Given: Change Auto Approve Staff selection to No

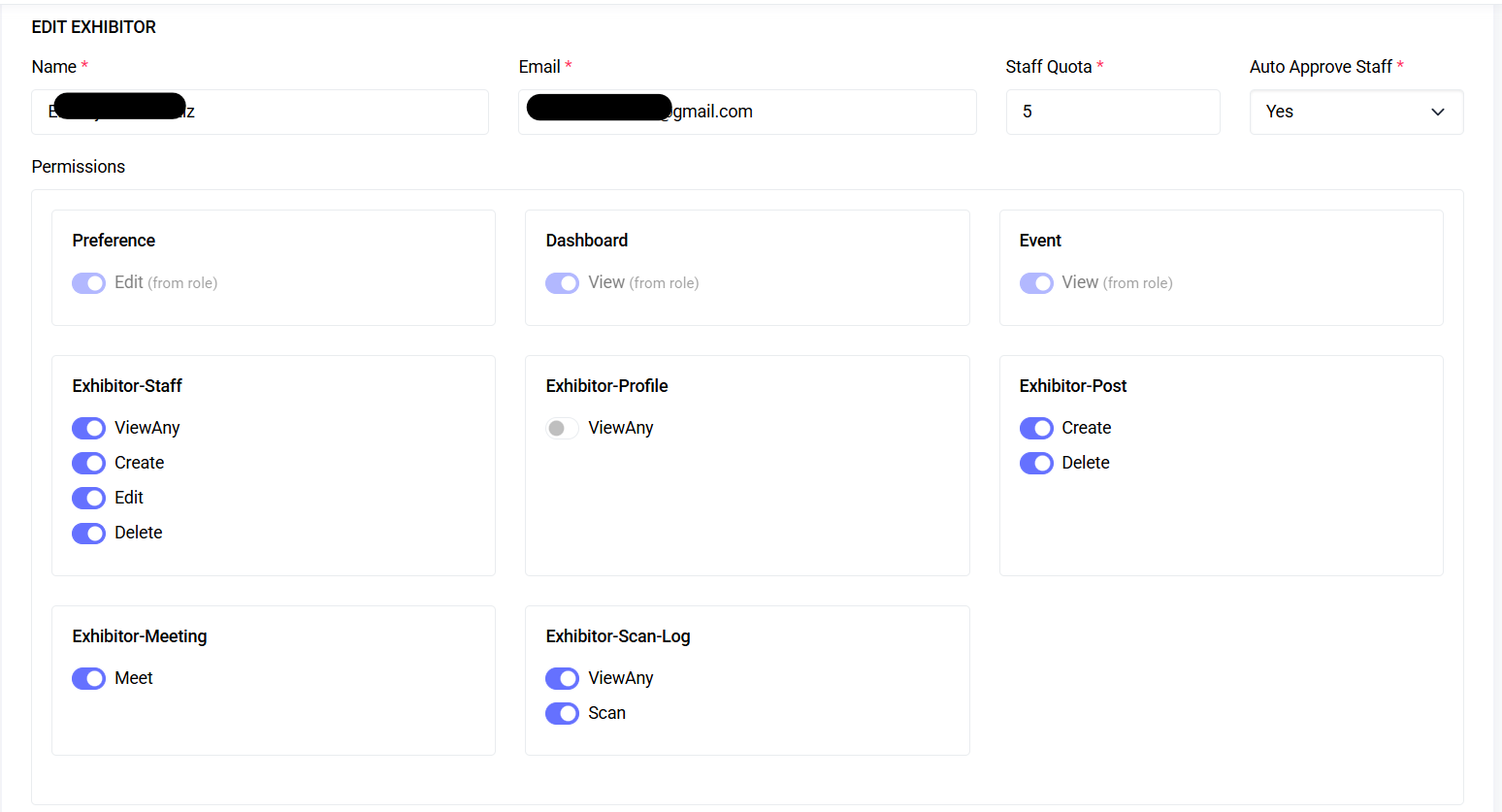Looking at the screenshot, I should pyautogui.click(x=1355, y=112).
